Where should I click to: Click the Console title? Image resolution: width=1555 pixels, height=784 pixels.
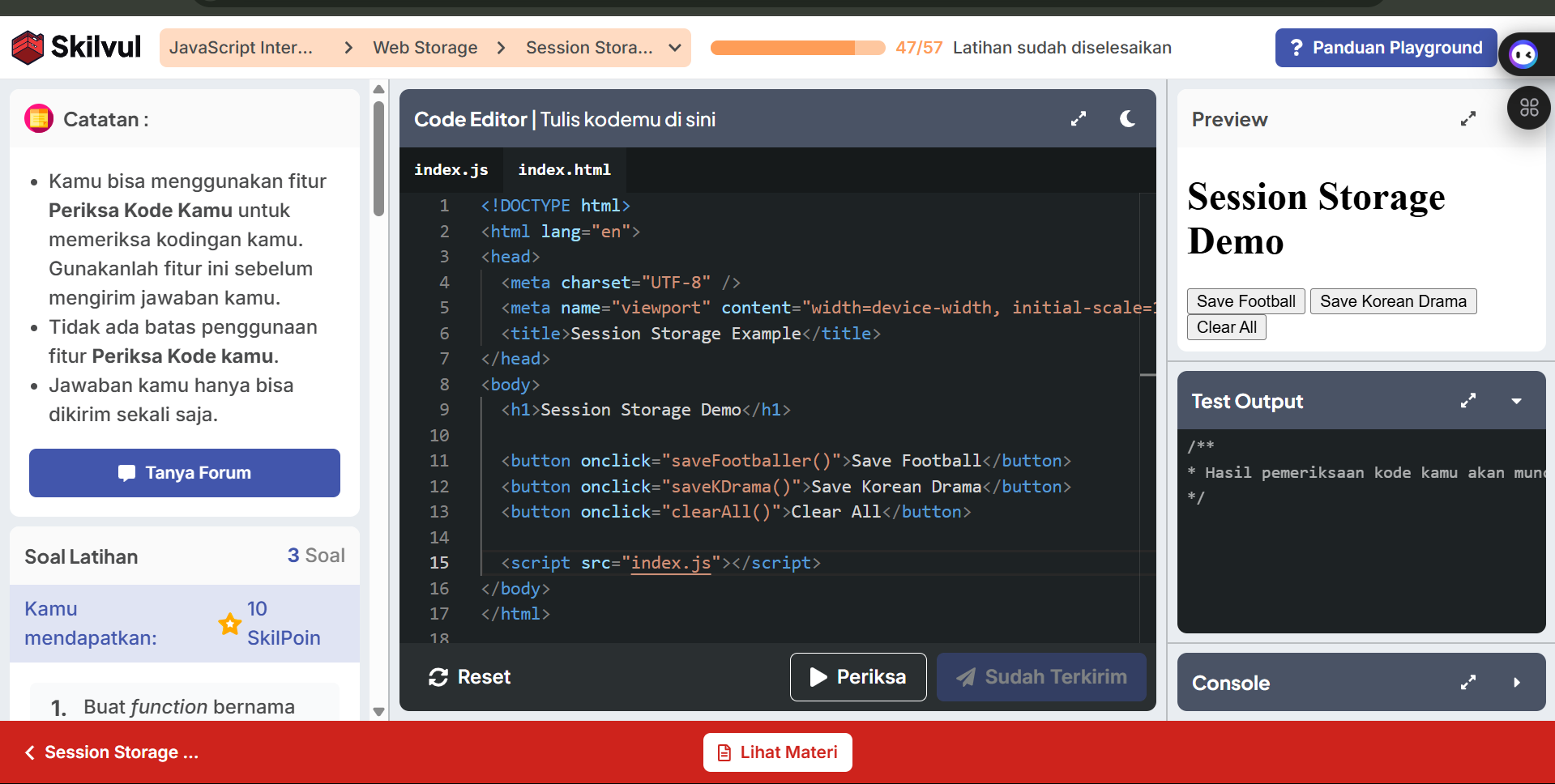click(x=1231, y=683)
